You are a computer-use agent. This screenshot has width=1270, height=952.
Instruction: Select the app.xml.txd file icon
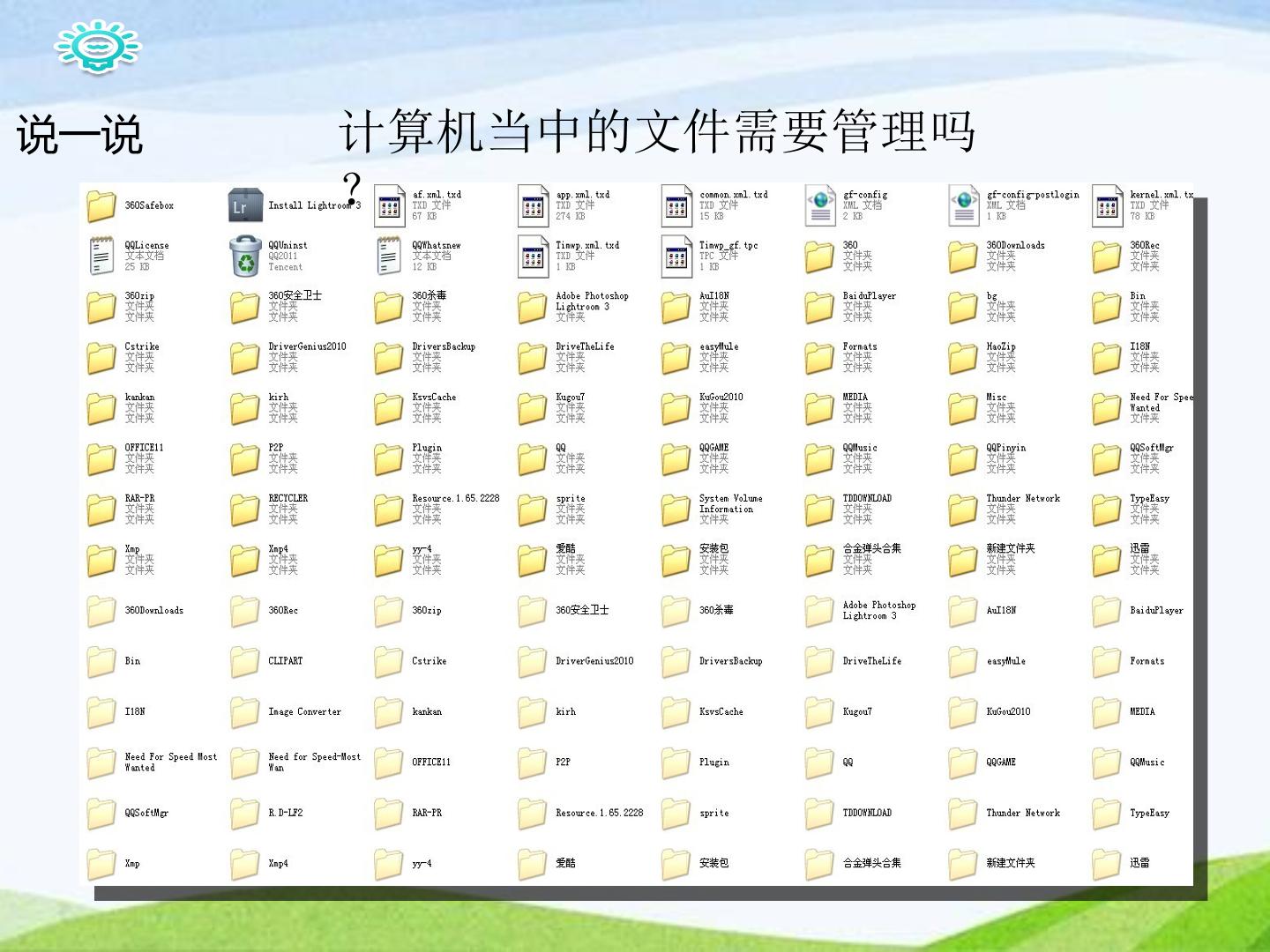point(533,205)
